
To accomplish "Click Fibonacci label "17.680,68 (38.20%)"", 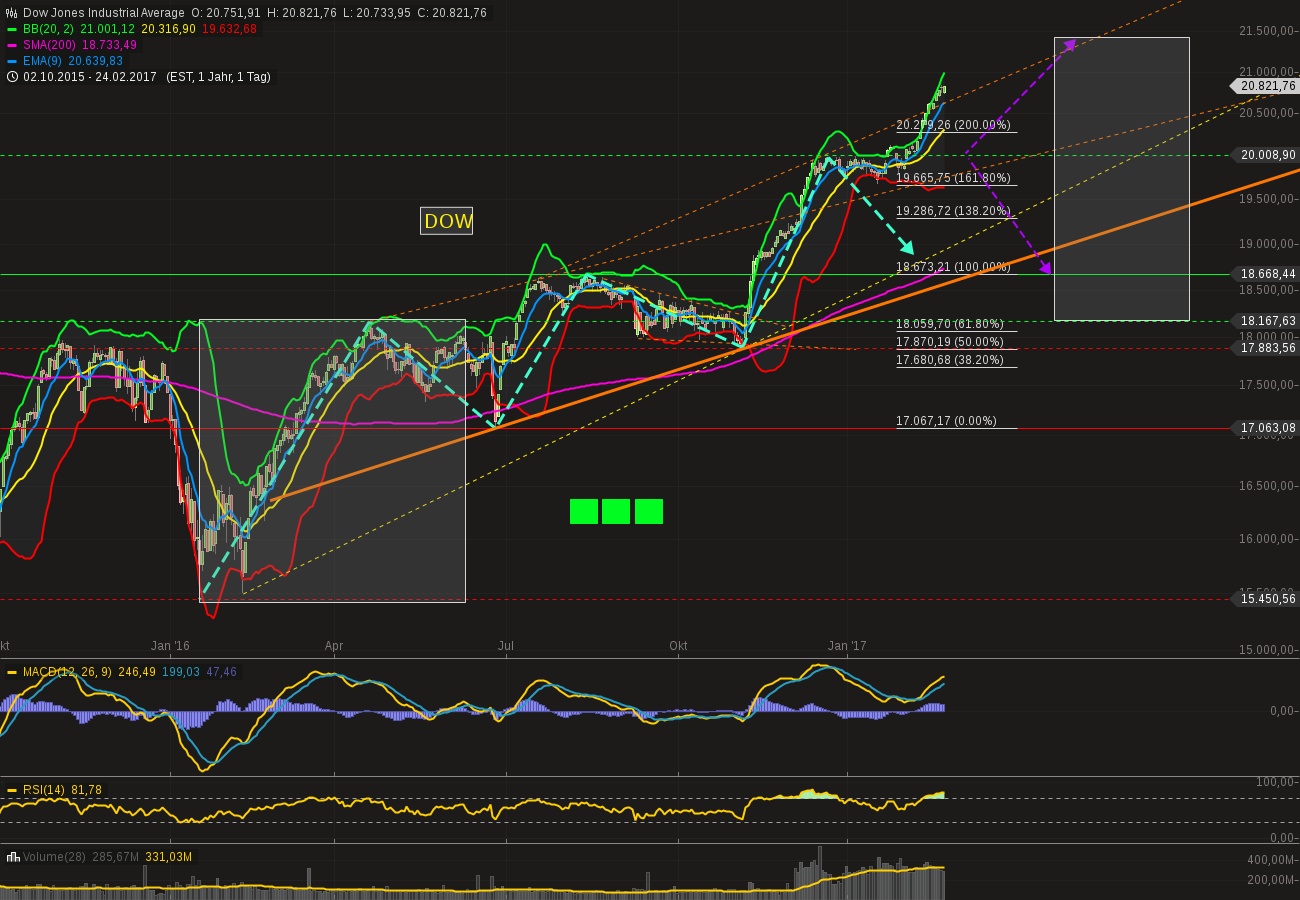I will coord(949,360).
